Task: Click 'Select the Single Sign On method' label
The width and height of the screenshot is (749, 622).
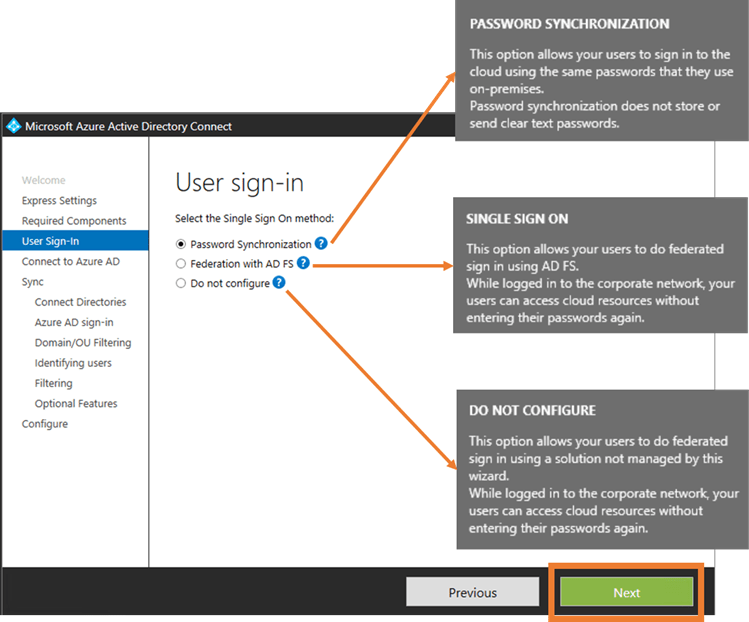Action: (x=255, y=218)
